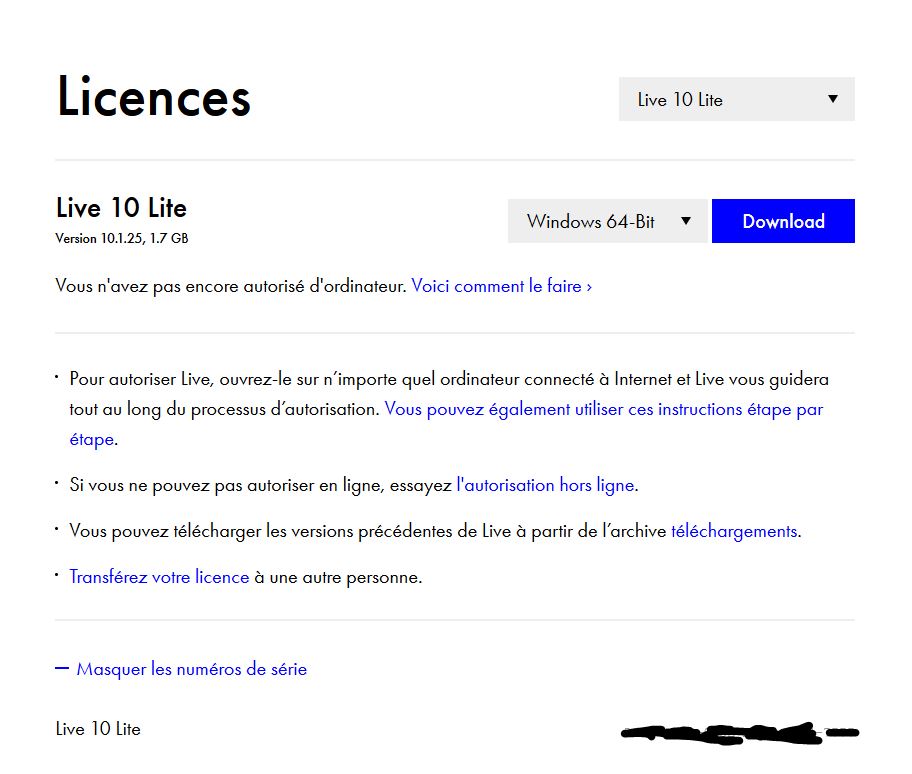Image resolution: width=912 pixels, height=774 pixels.
Task: Open the Windows 64-Bit platform dropdown
Action: click(608, 221)
